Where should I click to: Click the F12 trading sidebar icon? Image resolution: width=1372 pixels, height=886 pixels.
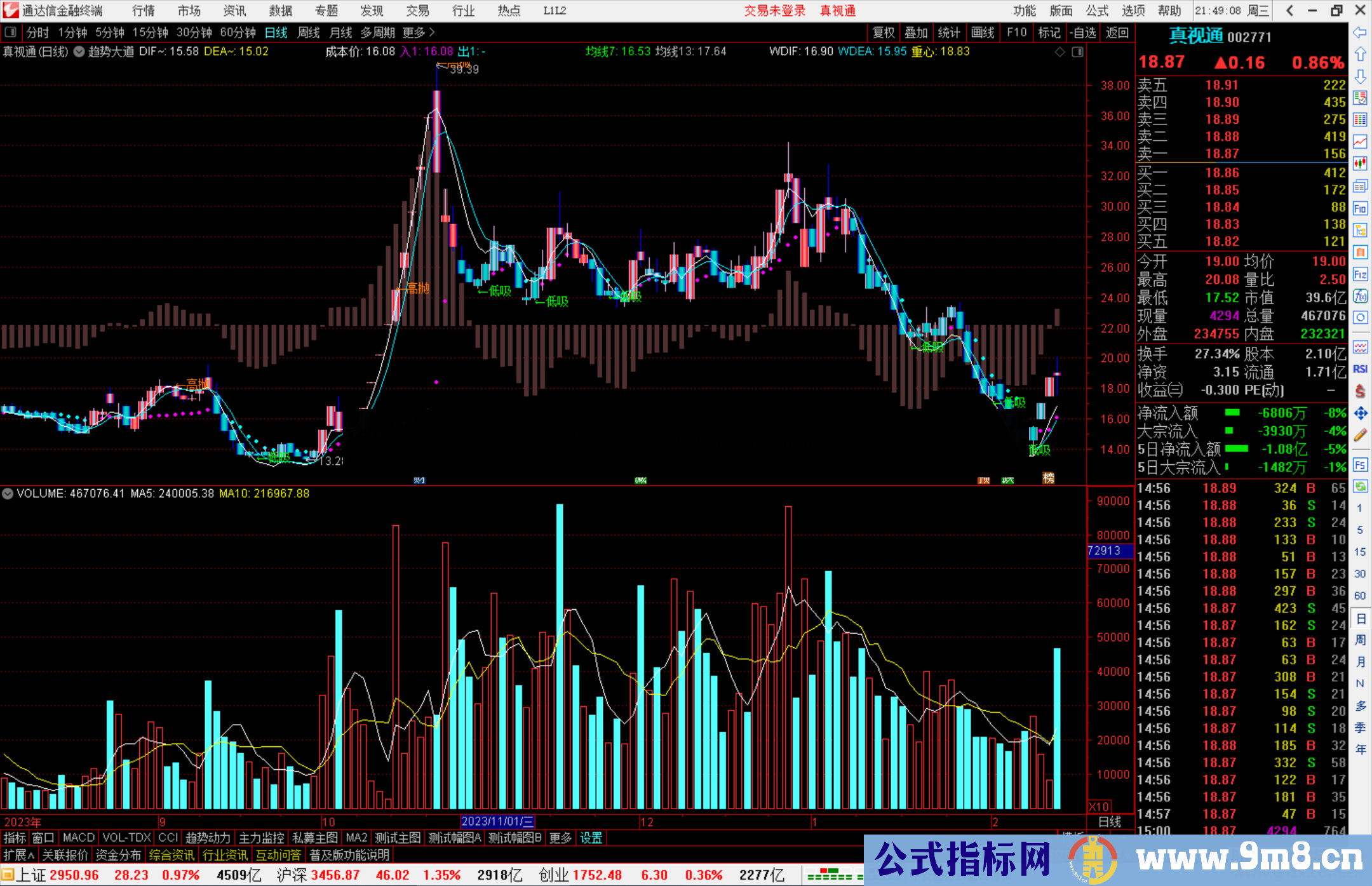point(1360,274)
